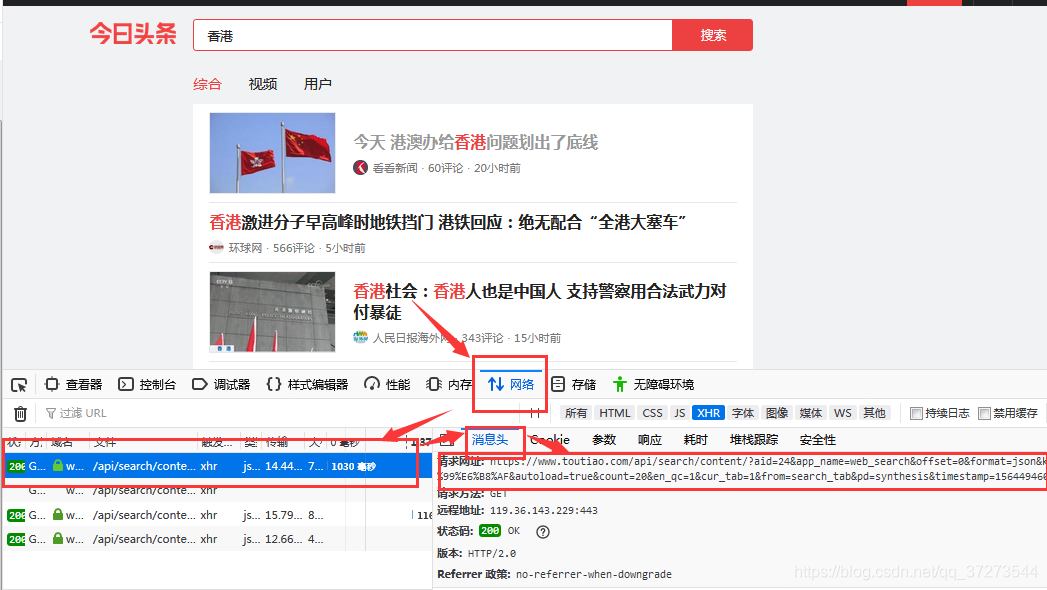Open the 控制台 (Console) panel
The image size is (1047, 590).
click(148, 384)
